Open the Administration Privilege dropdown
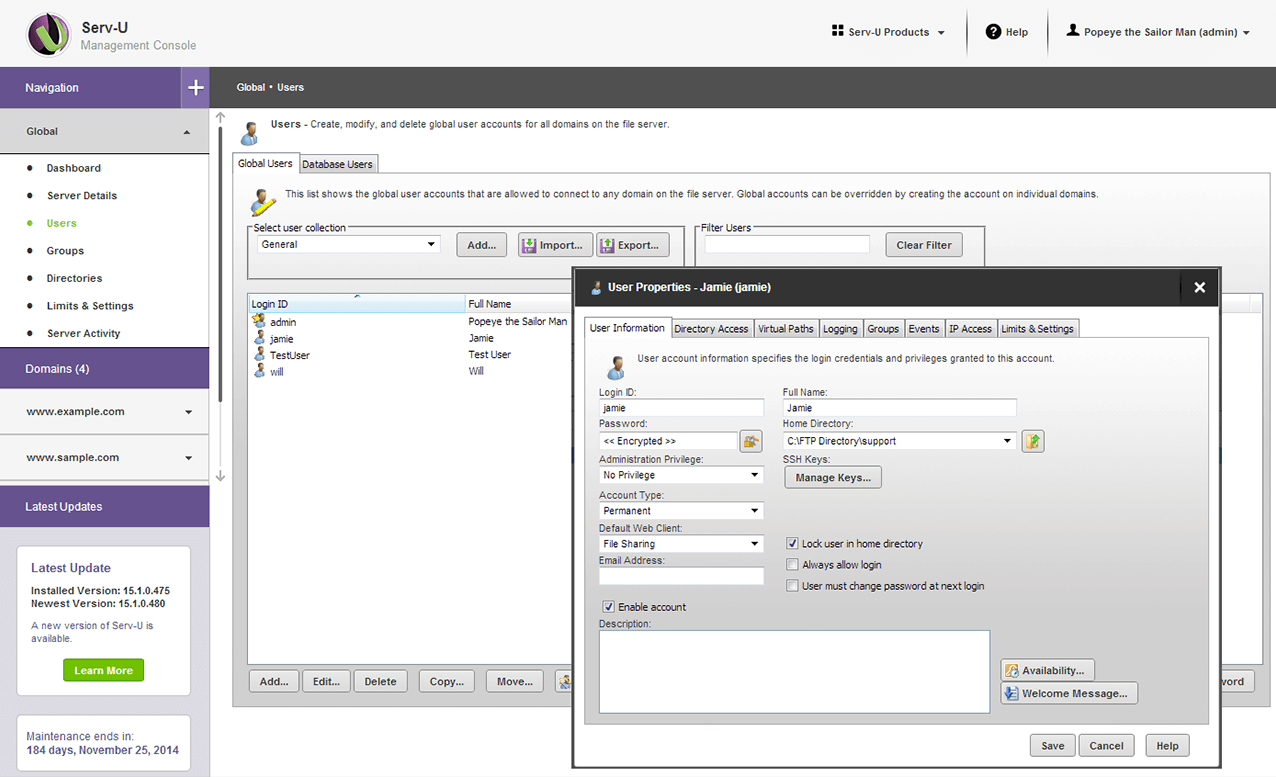1276x777 pixels. [681, 475]
